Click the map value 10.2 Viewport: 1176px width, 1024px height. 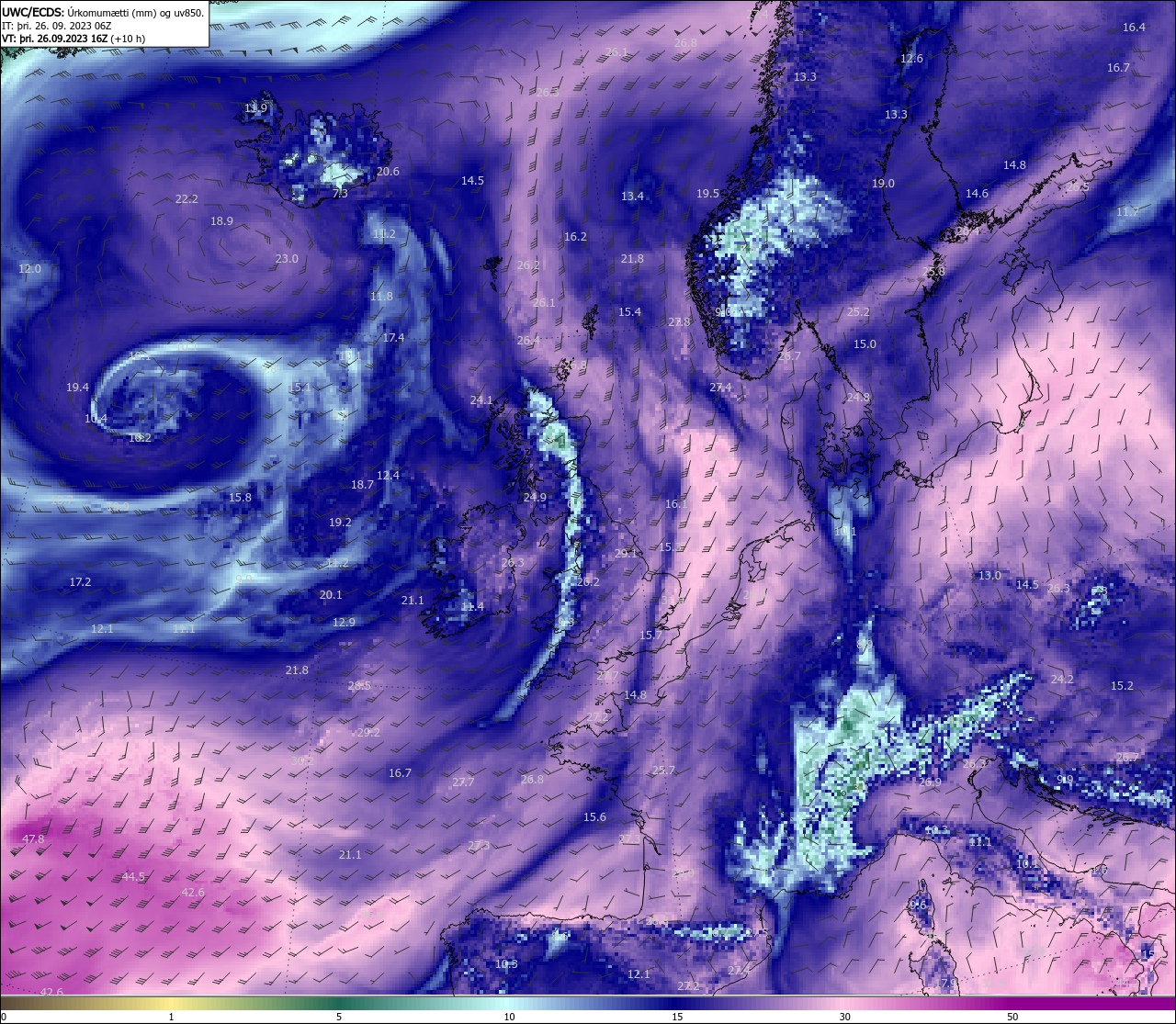point(140,438)
